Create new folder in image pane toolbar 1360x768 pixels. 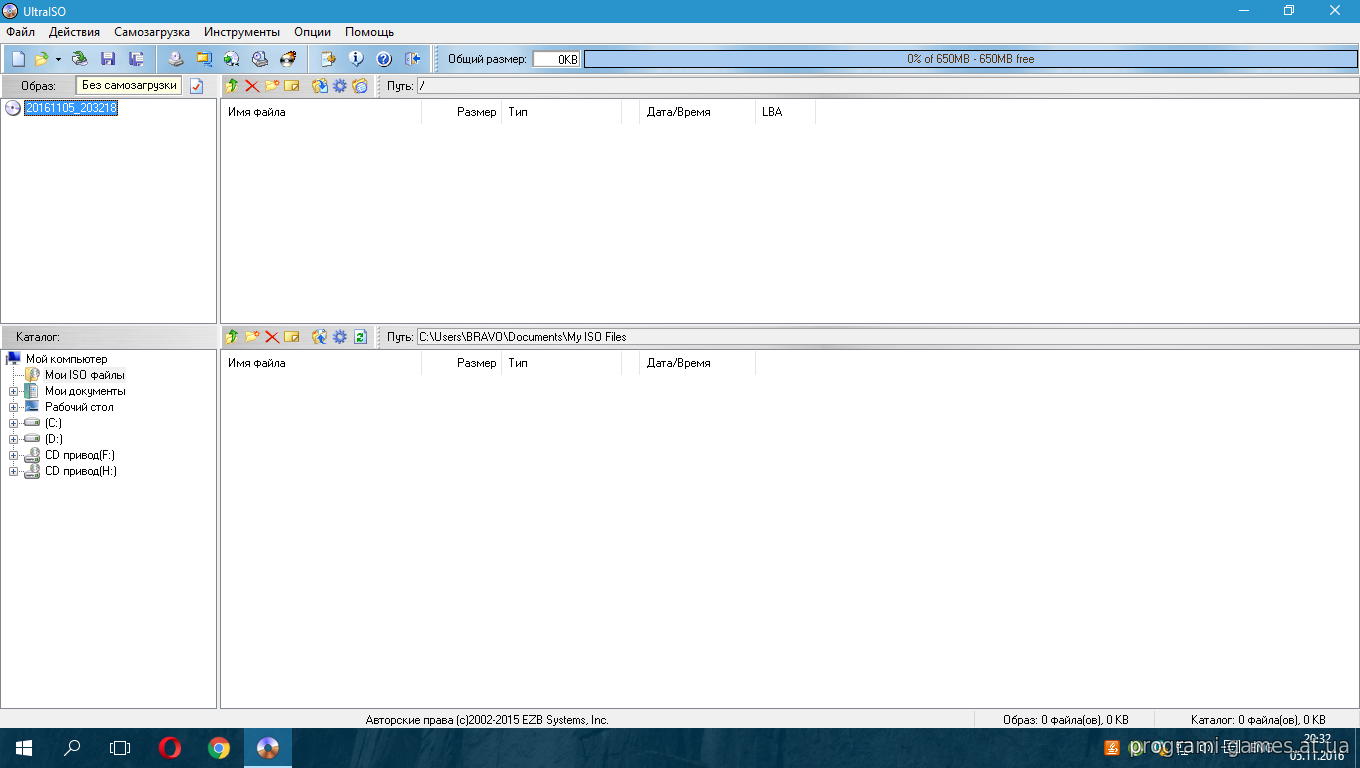pos(272,86)
